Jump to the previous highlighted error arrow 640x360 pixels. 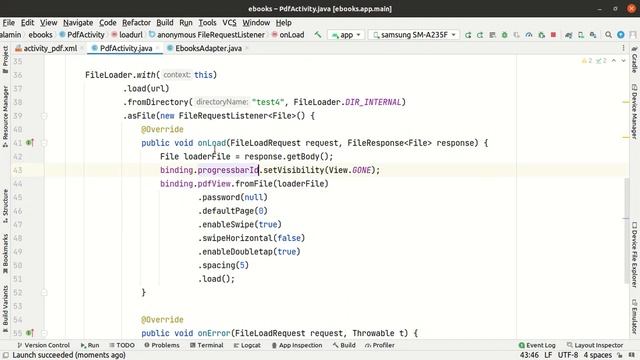614,61
